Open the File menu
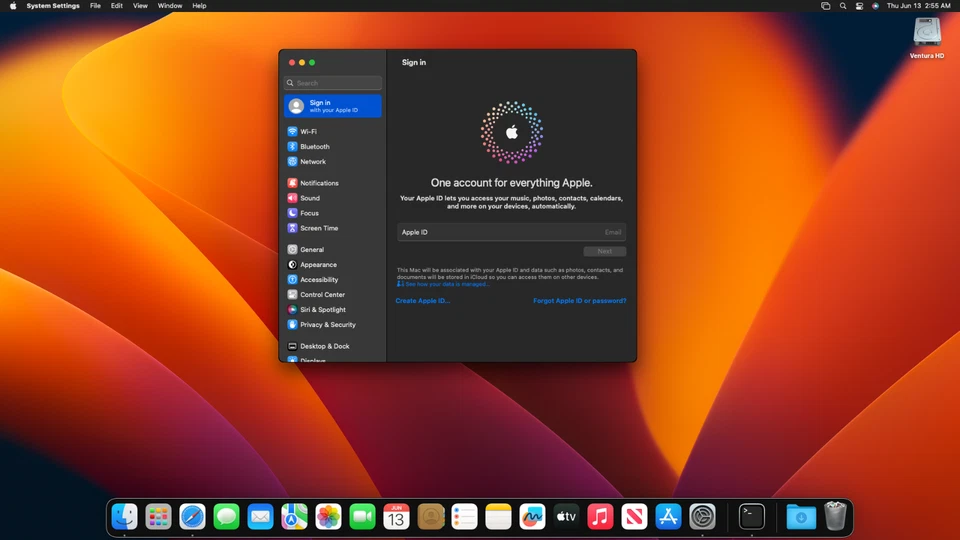 click(x=96, y=6)
